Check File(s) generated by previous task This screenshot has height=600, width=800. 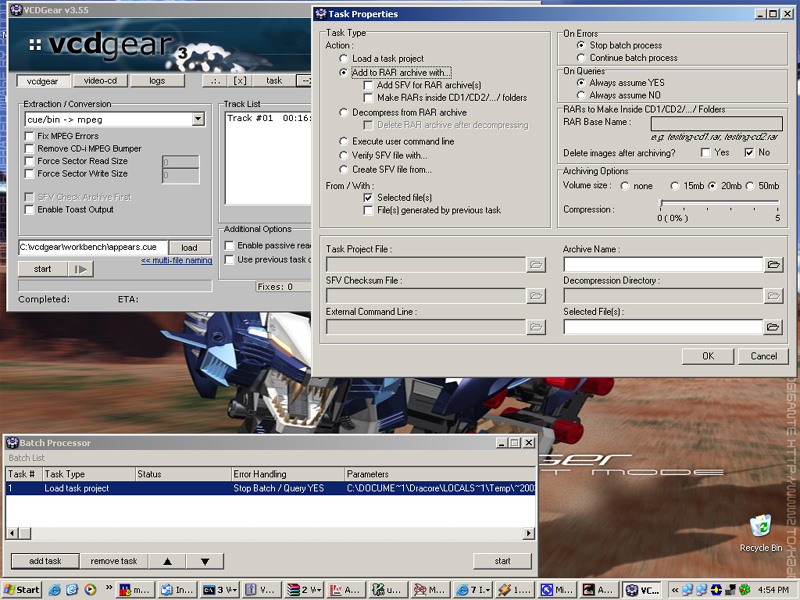click(x=368, y=210)
